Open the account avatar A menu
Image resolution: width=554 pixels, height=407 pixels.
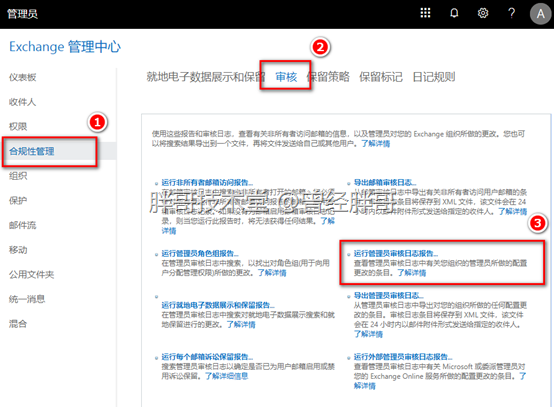click(541, 14)
